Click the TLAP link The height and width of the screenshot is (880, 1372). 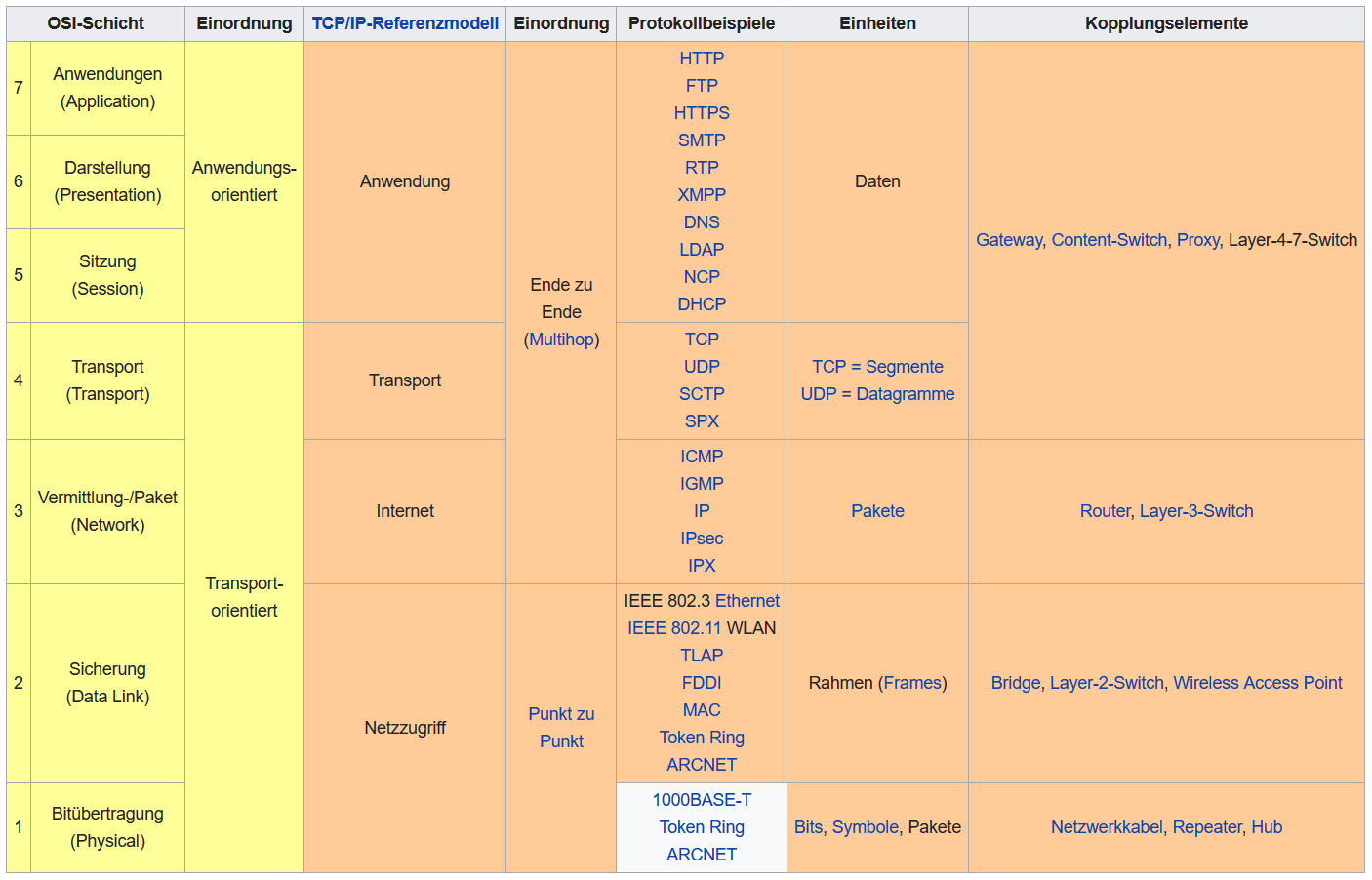(702, 656)
